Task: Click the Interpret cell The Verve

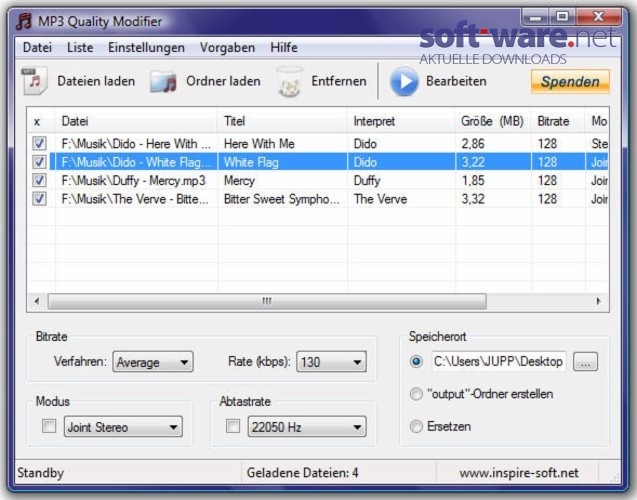Action: point(380,199)
